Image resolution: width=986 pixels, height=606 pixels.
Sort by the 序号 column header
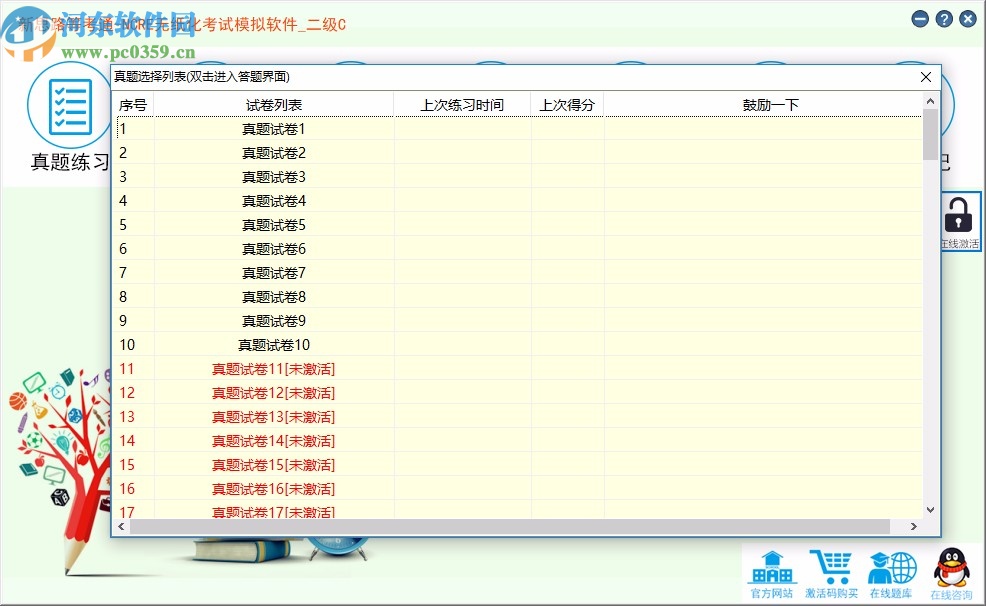click(133, 105)
